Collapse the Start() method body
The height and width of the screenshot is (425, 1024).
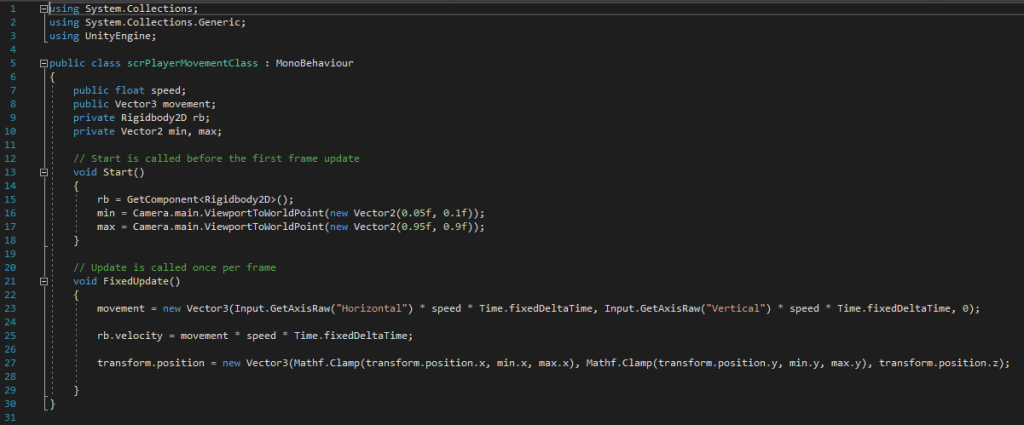coord(44,172)
